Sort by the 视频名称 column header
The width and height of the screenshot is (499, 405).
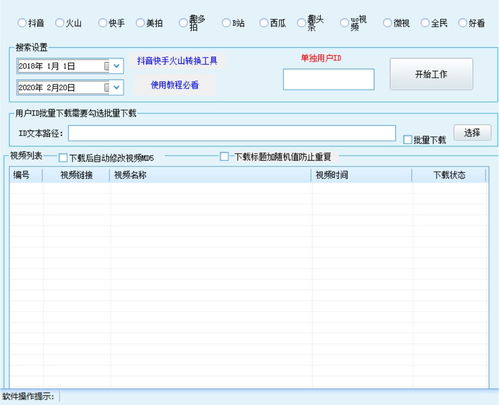(x=211, y=175)
